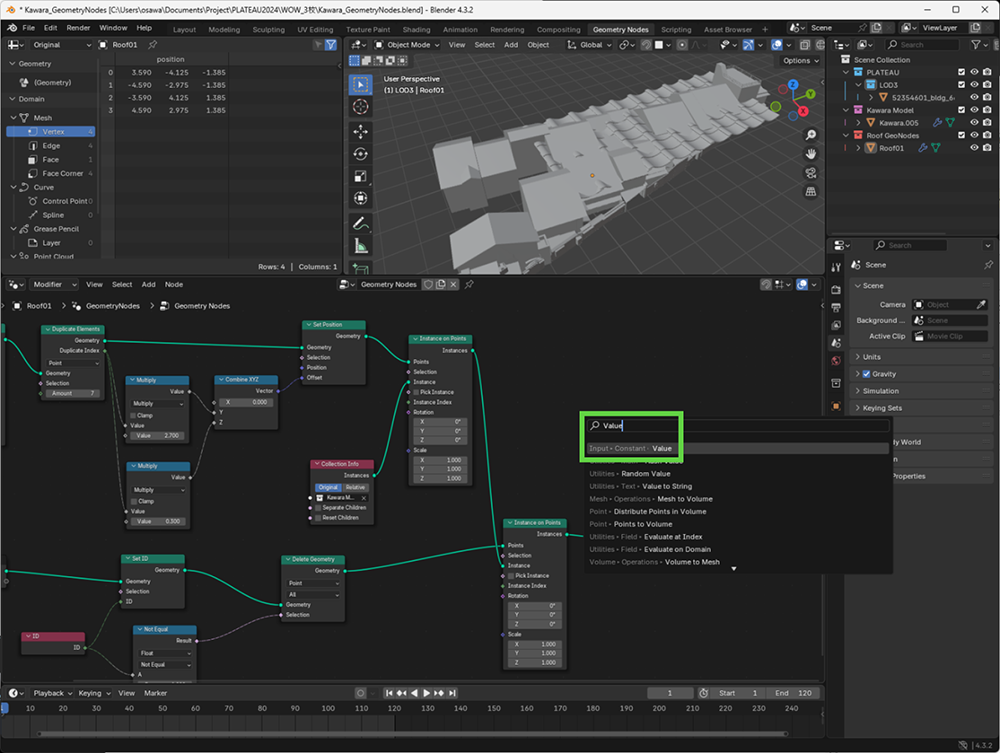The width and height of the screenshot is (1000, 753).
Task: Expand the Roof01 object in outliner
Action: 856,148
